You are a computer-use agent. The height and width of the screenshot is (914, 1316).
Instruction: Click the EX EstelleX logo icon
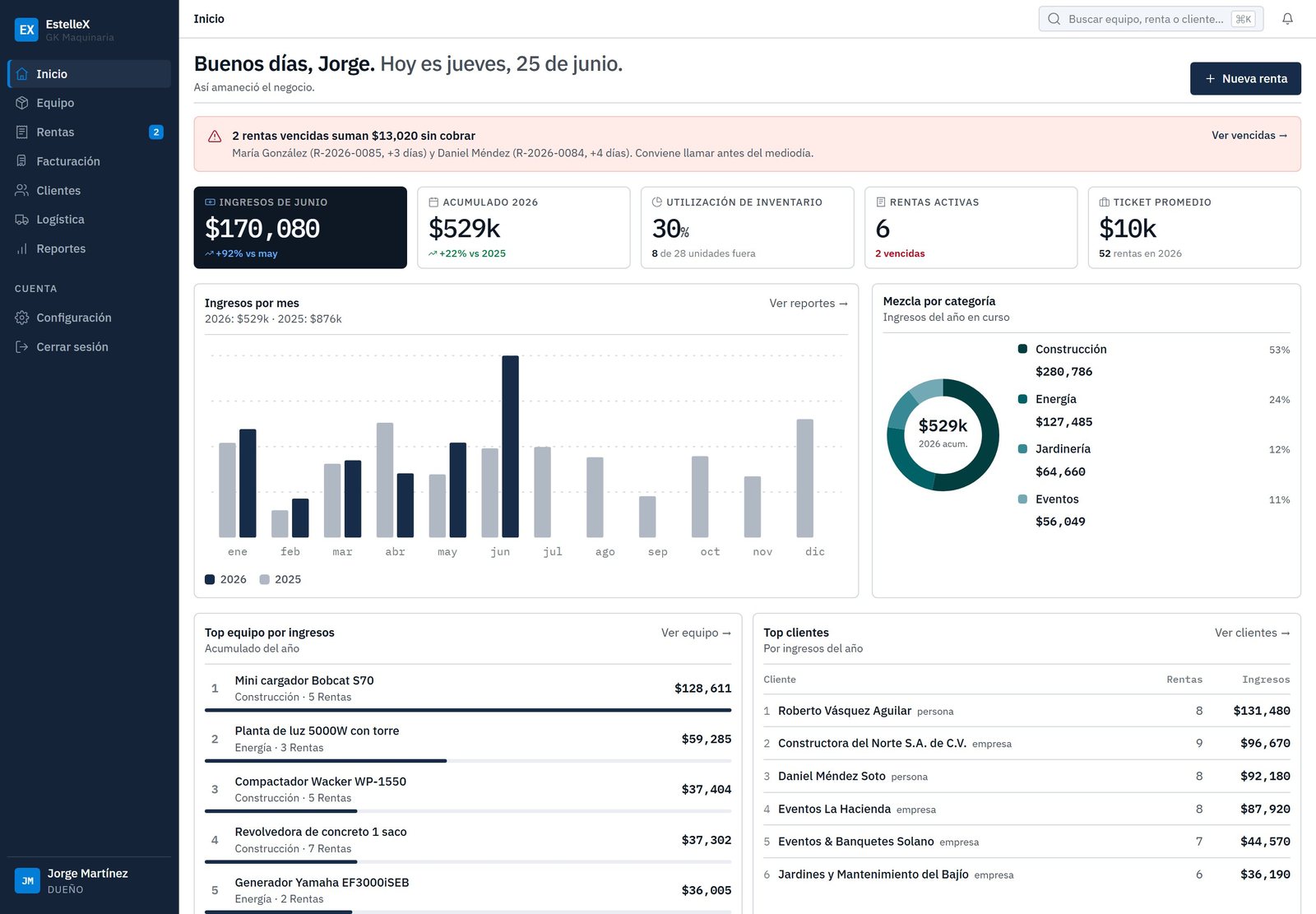(x=27, y=30)
